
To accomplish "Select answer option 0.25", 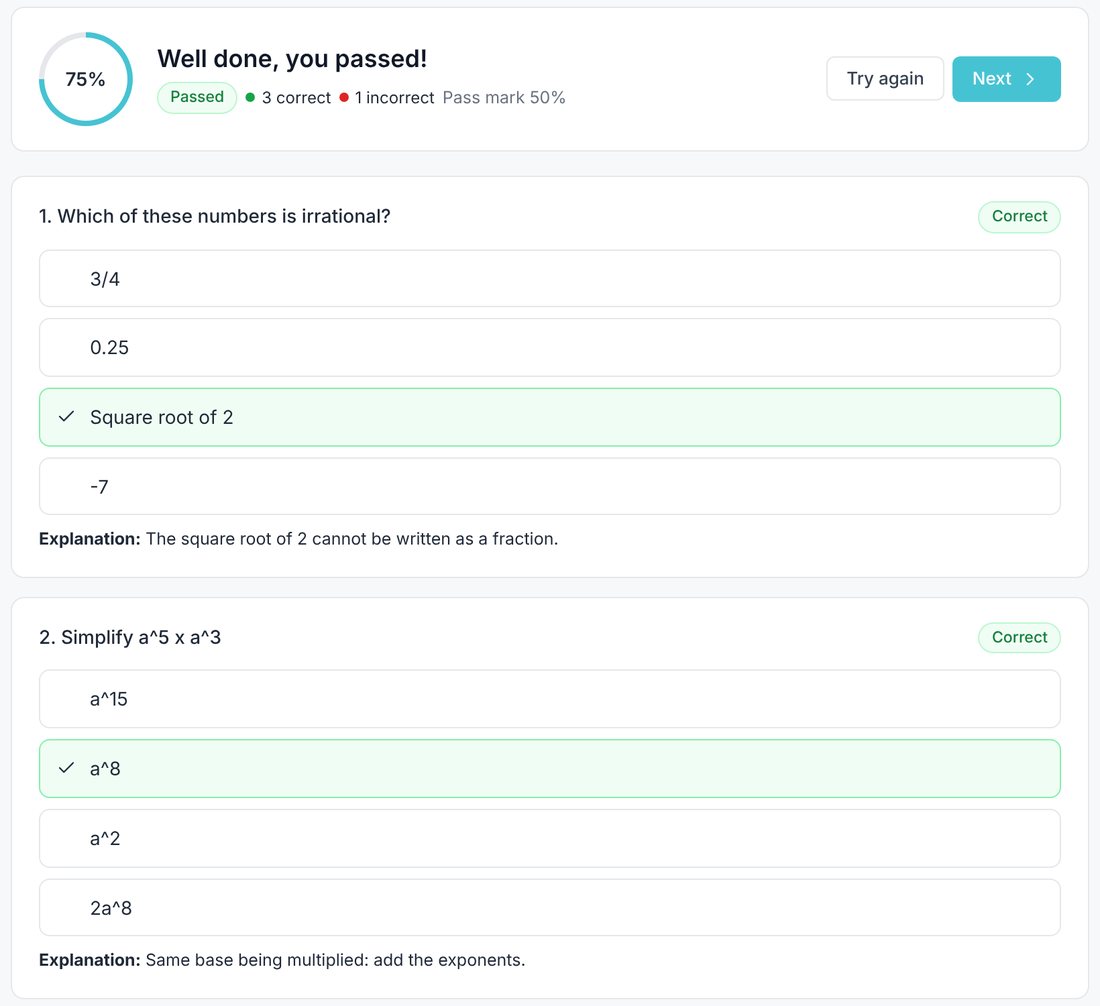I will tap(549, 347).
